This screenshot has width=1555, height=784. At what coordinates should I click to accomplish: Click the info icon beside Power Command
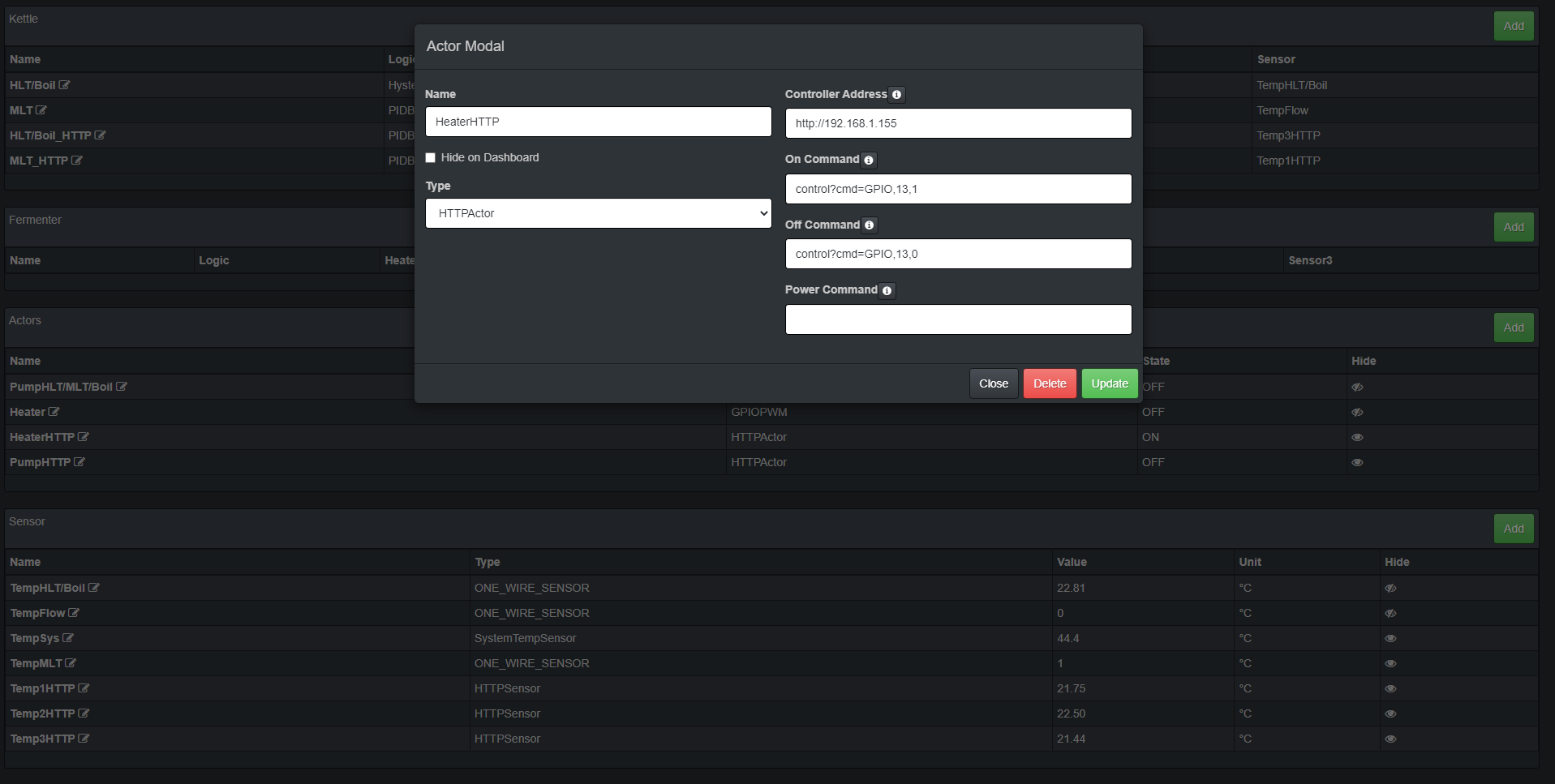pos(887,290)
